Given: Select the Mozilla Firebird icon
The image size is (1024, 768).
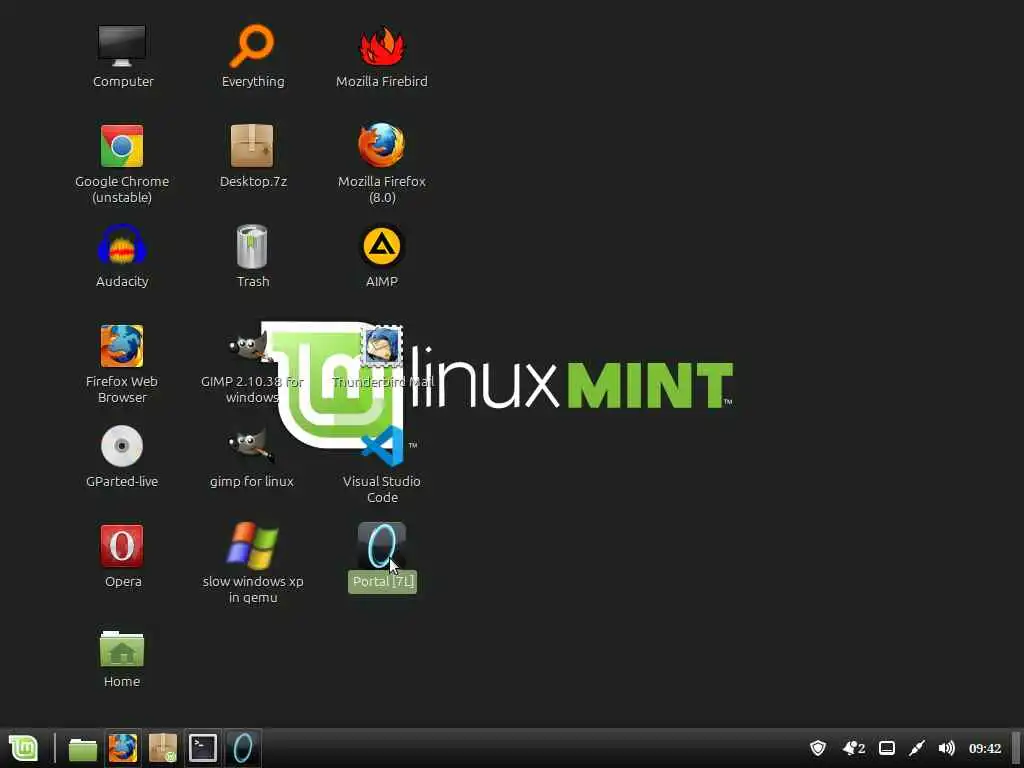Looking at the screenshot, I should click(x=382, y=46).
